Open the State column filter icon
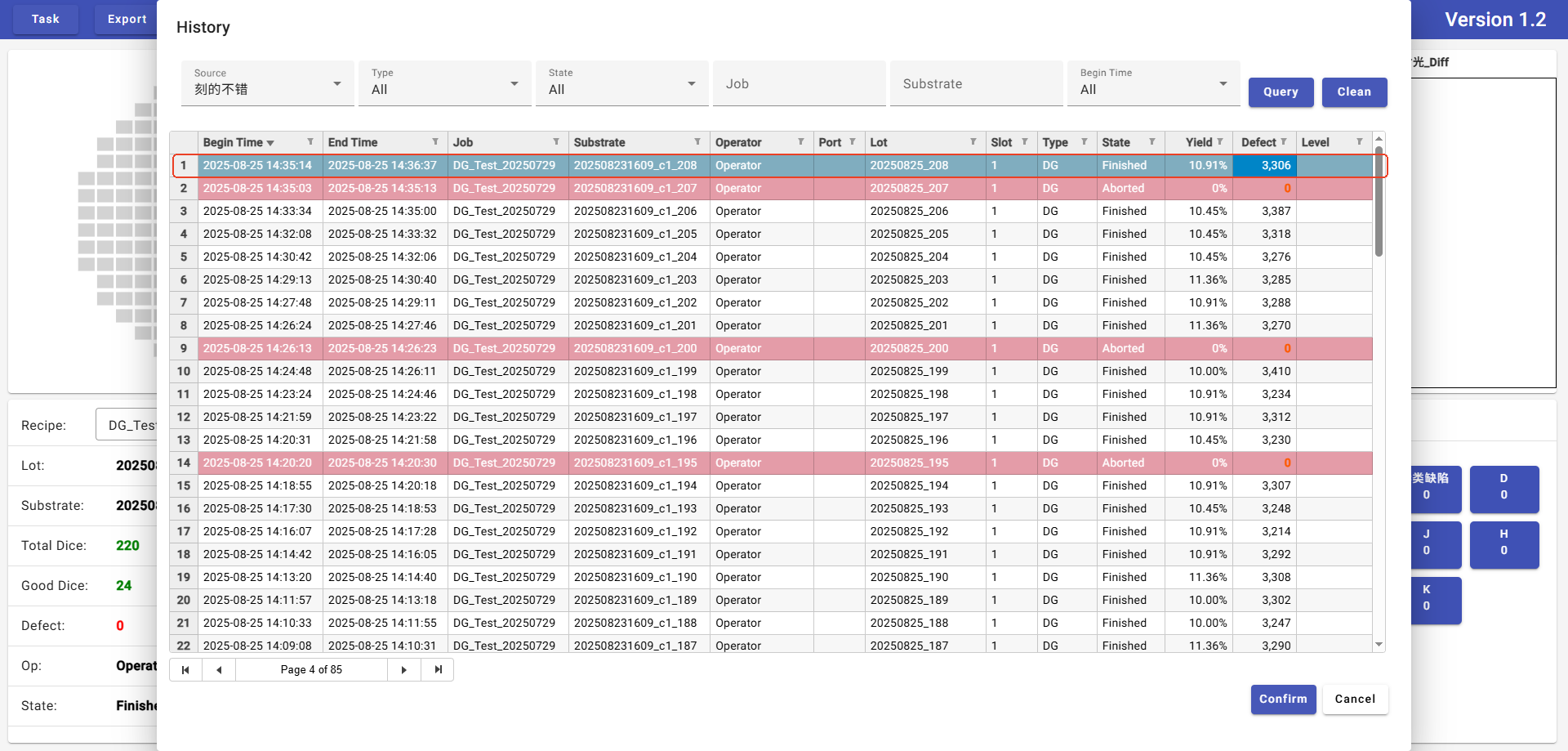This screenshot has width=1568, height=751. point(1152,142)
